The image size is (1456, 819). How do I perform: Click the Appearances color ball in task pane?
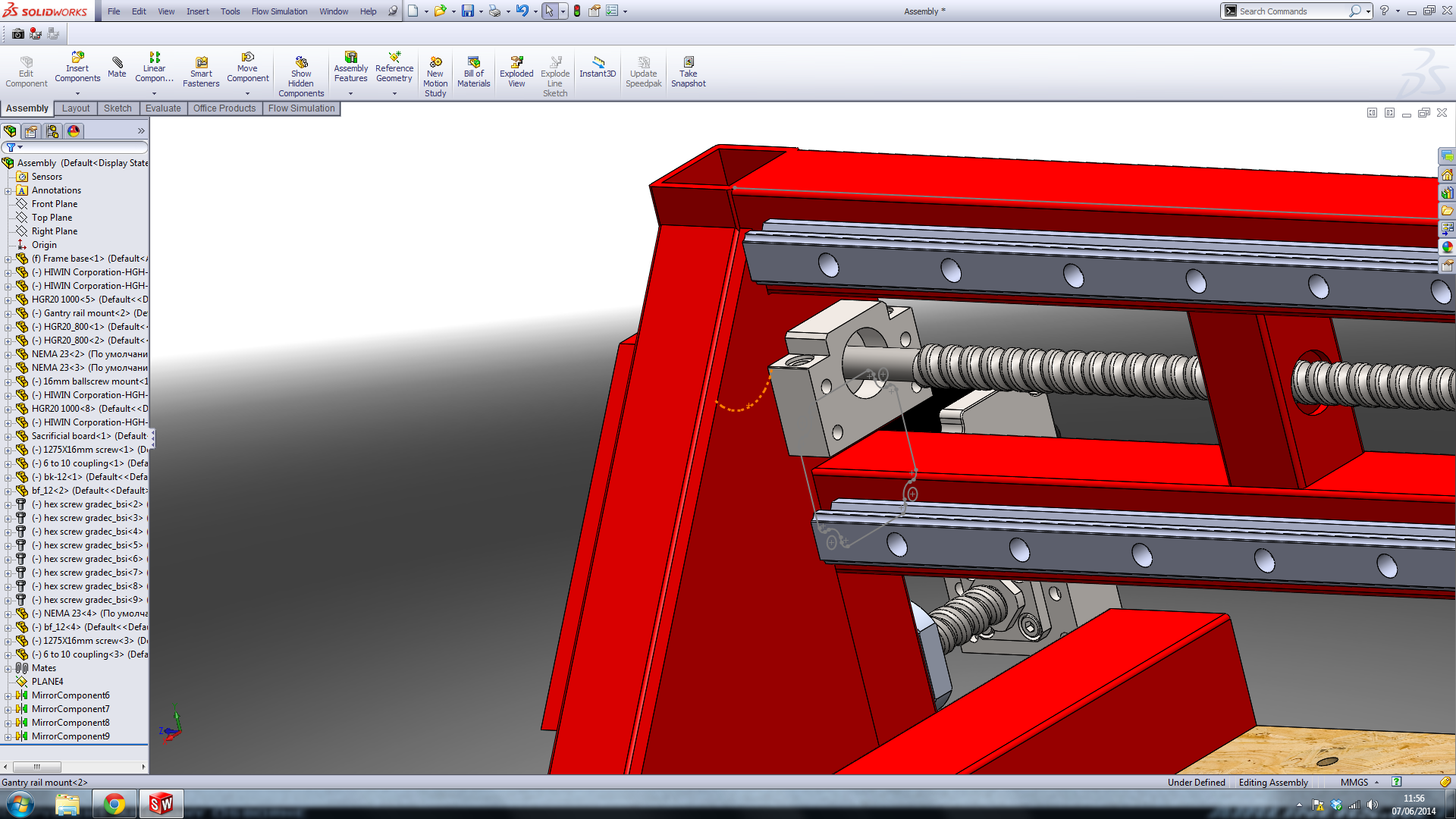pyautogui.click(x=1447, y=247)
